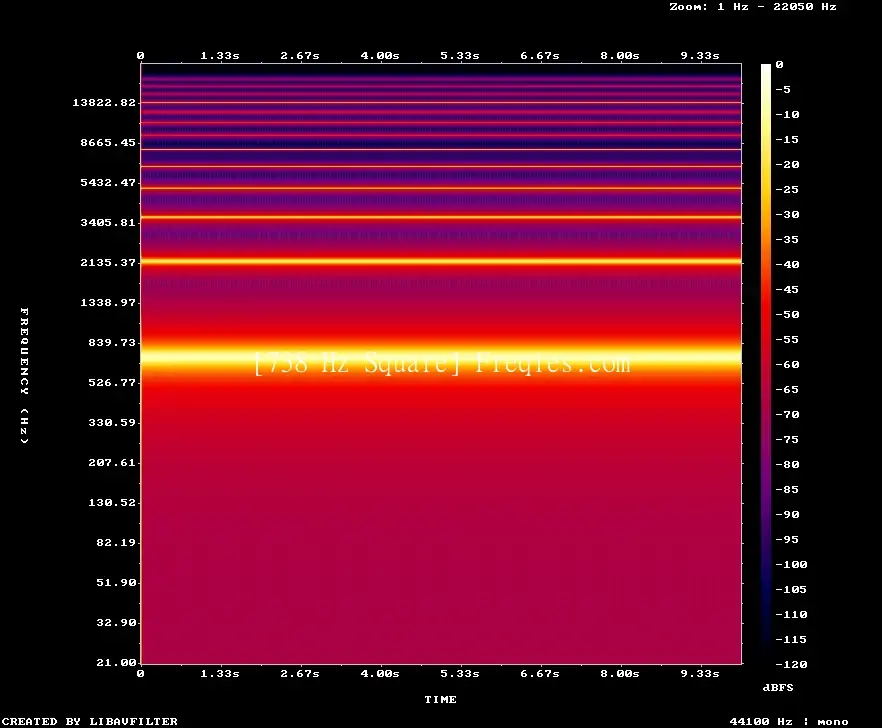Click the -5 dBFS scale label
This screenshot has width=882, height=728.
pyautogui.click(x=783, y=89)
